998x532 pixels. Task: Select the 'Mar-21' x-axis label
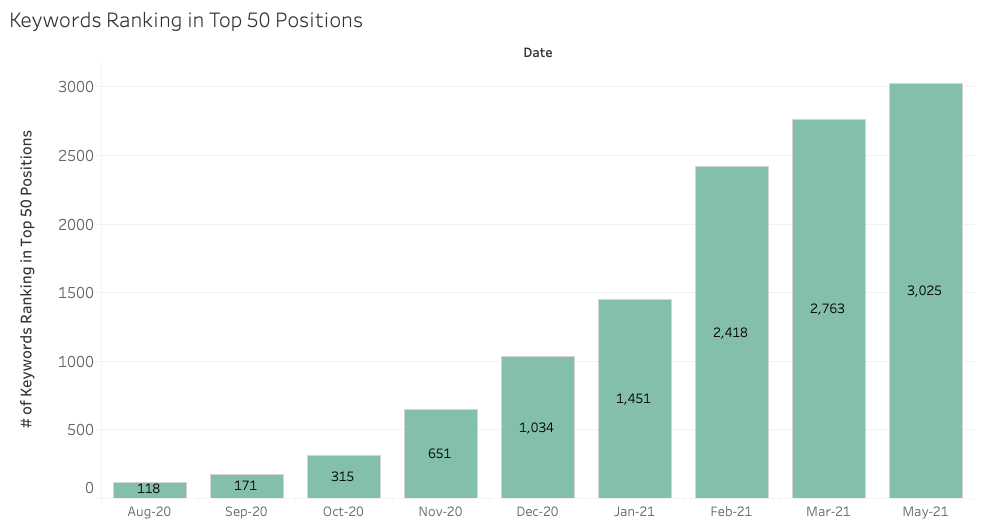click(828, 512)
